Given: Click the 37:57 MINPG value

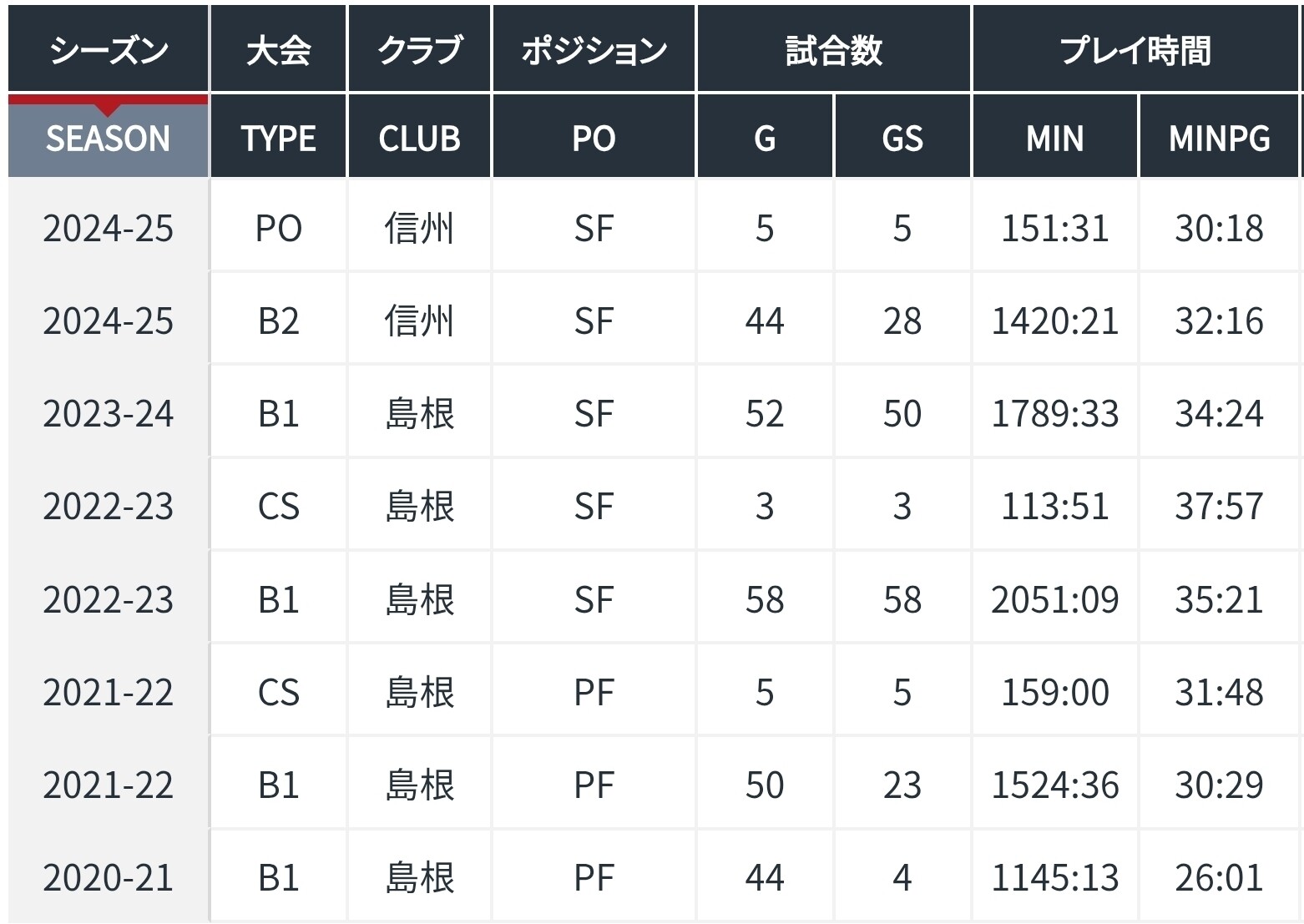Looking at the screenshot, I should click(1219, 507).
